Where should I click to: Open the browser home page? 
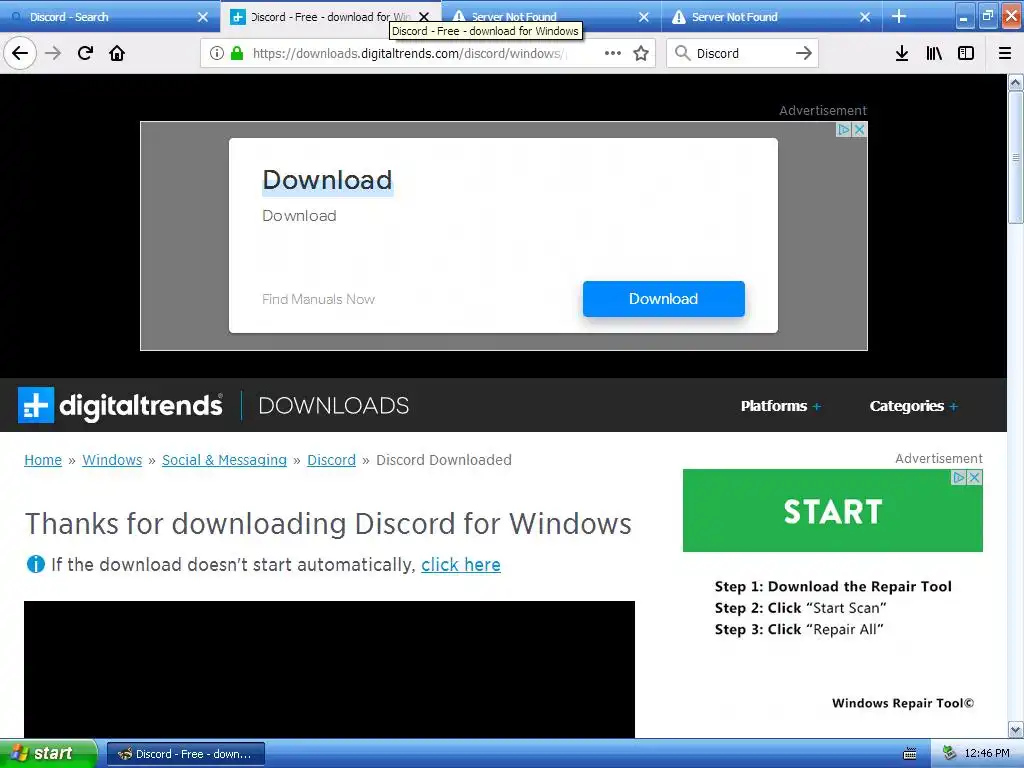[x=117, y=53]
